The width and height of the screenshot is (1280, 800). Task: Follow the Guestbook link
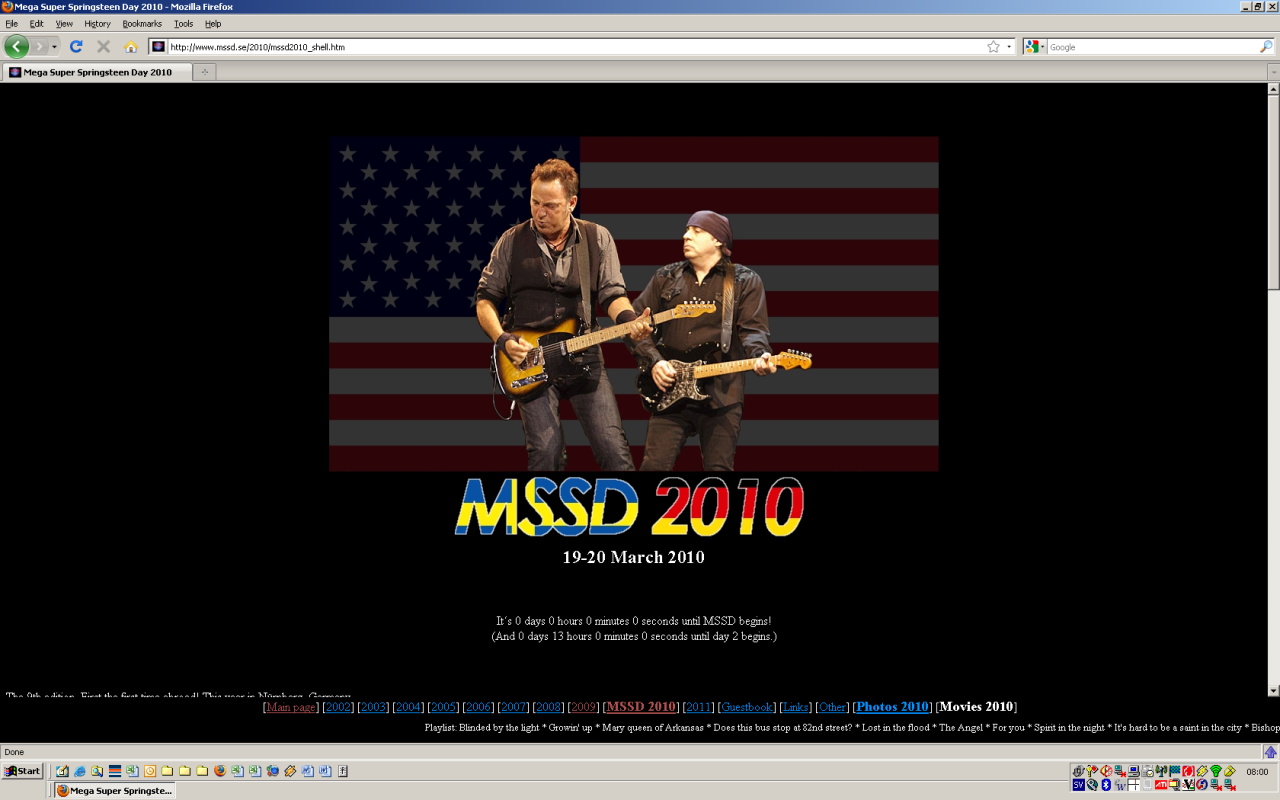point(747,707)
